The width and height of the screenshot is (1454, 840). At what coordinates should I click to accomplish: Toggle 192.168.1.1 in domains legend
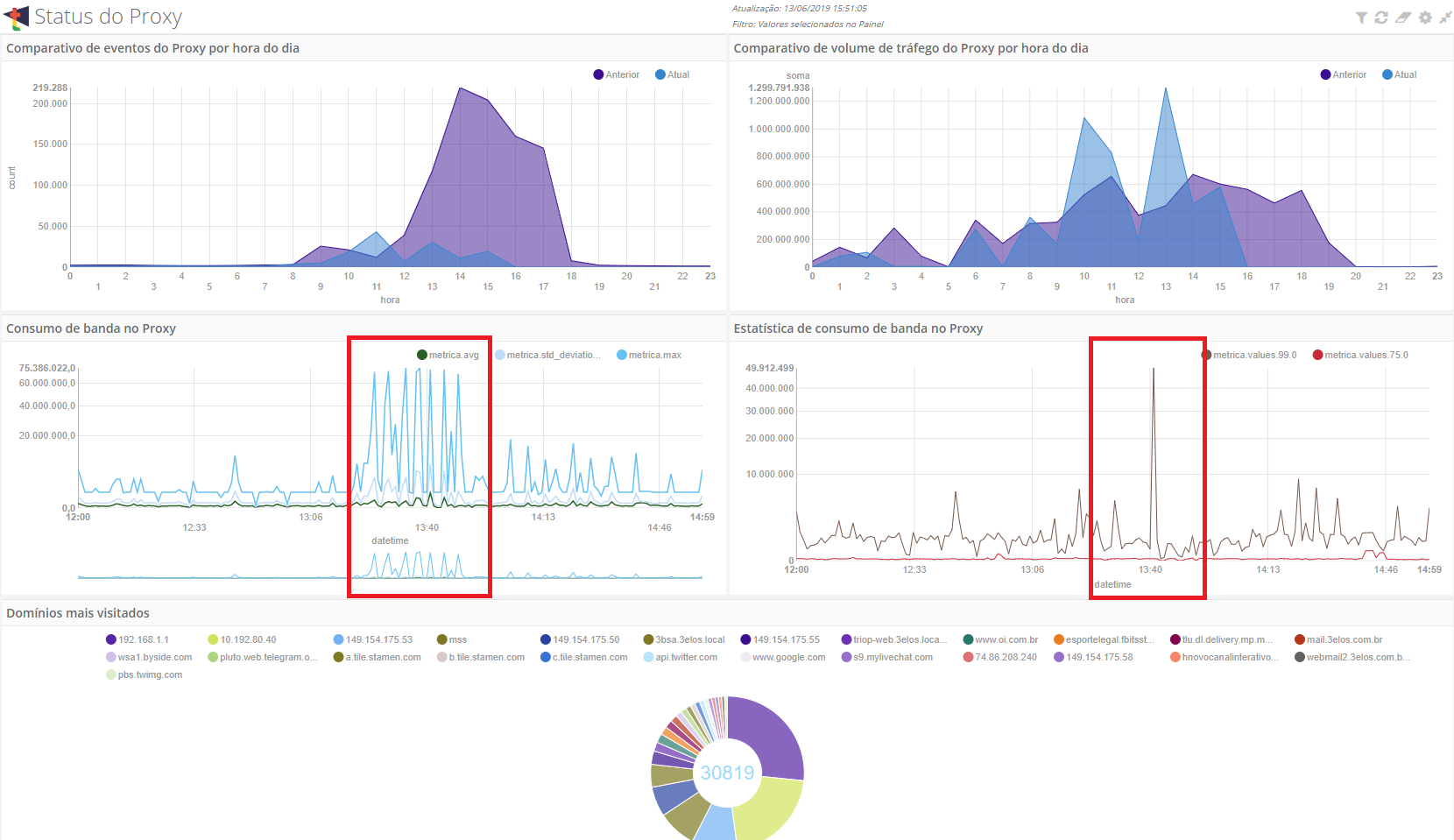[138, 639]
